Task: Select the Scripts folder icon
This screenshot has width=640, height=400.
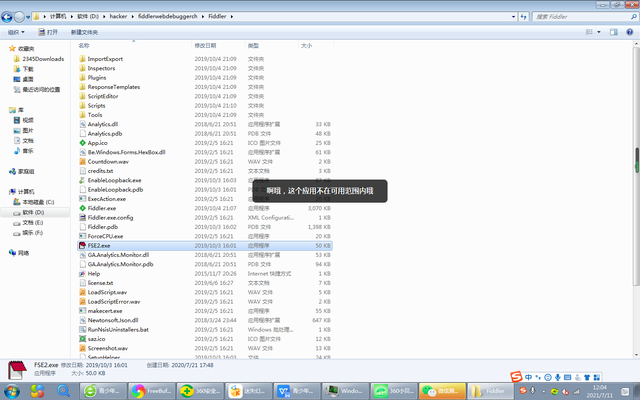Action: tap(82, 105)
